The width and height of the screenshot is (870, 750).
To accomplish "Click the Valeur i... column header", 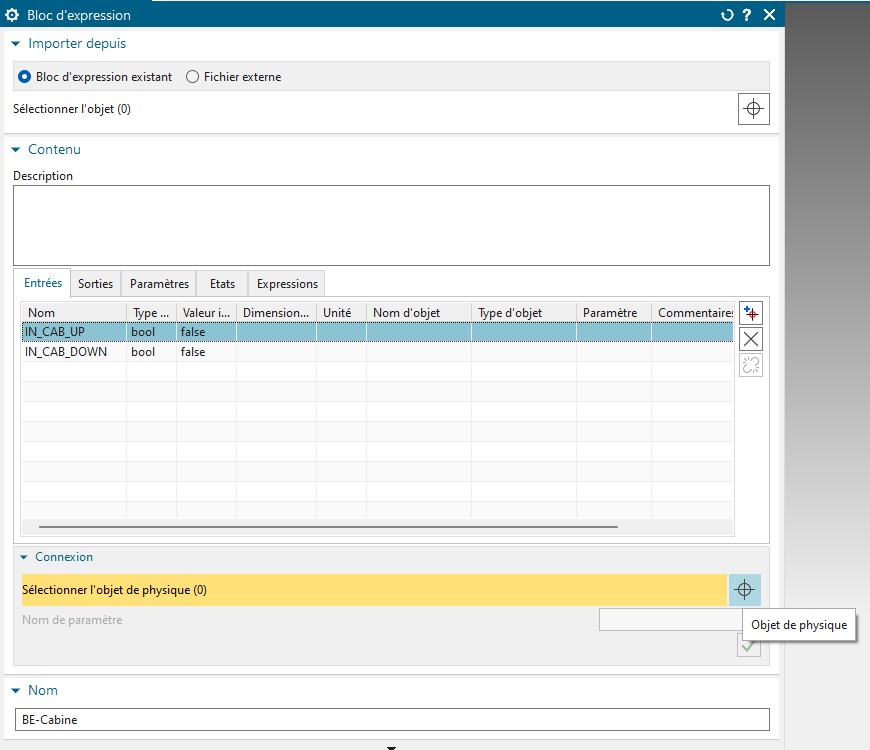I will point(206,313).
